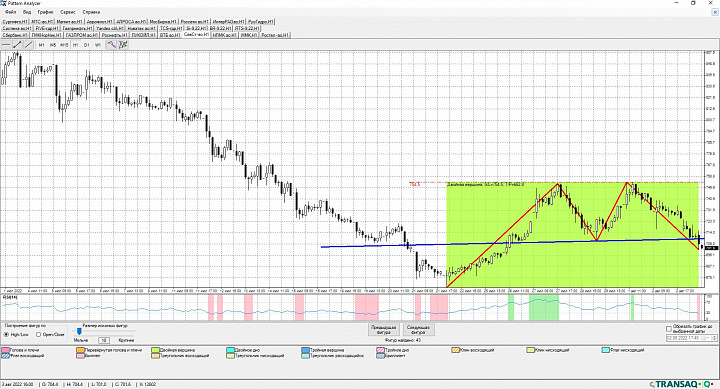The width and height of the screenshot is (720, 389).
Task: Switch timeframe to D1
Action: coord(86,45)
